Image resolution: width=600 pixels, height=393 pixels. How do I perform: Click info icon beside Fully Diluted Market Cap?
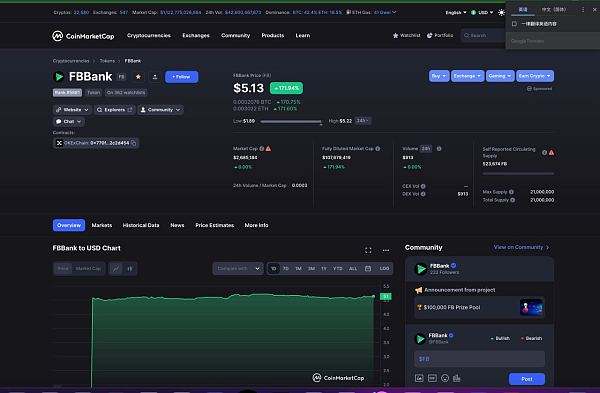coord(378,148)
